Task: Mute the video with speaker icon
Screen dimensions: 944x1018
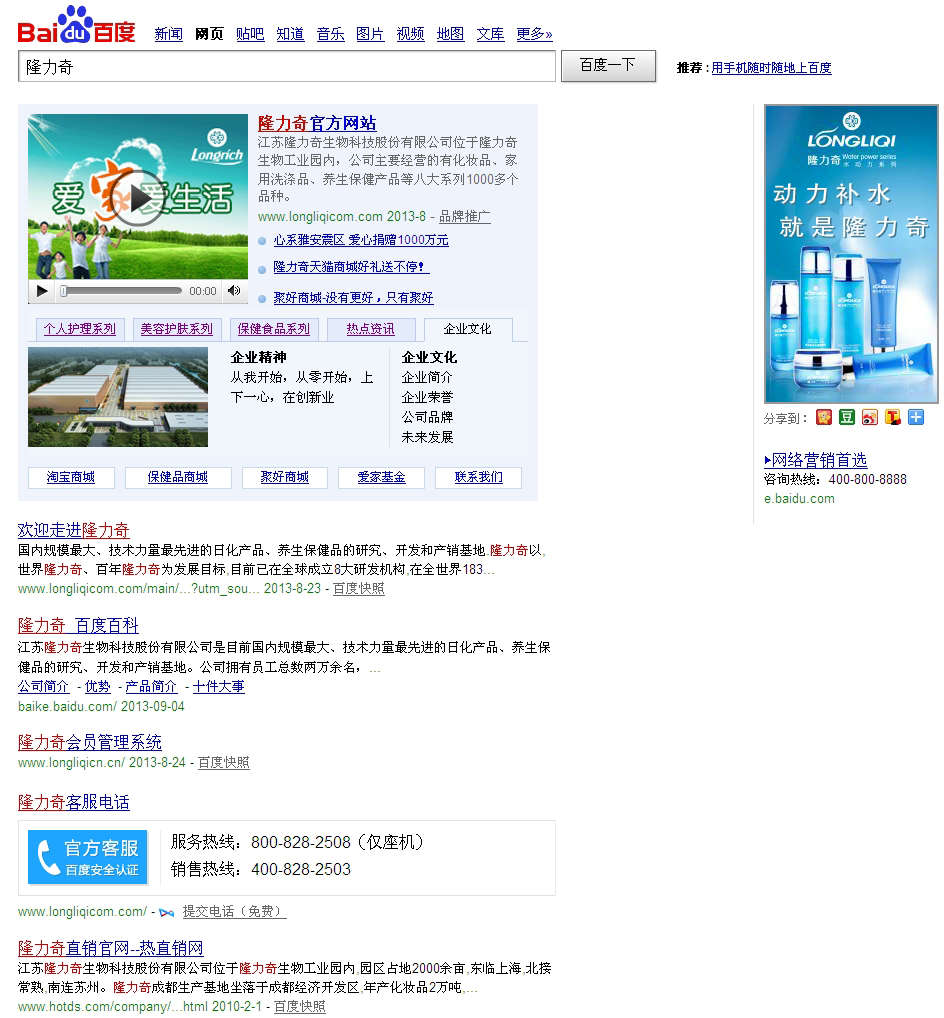Action: (234, 291)
